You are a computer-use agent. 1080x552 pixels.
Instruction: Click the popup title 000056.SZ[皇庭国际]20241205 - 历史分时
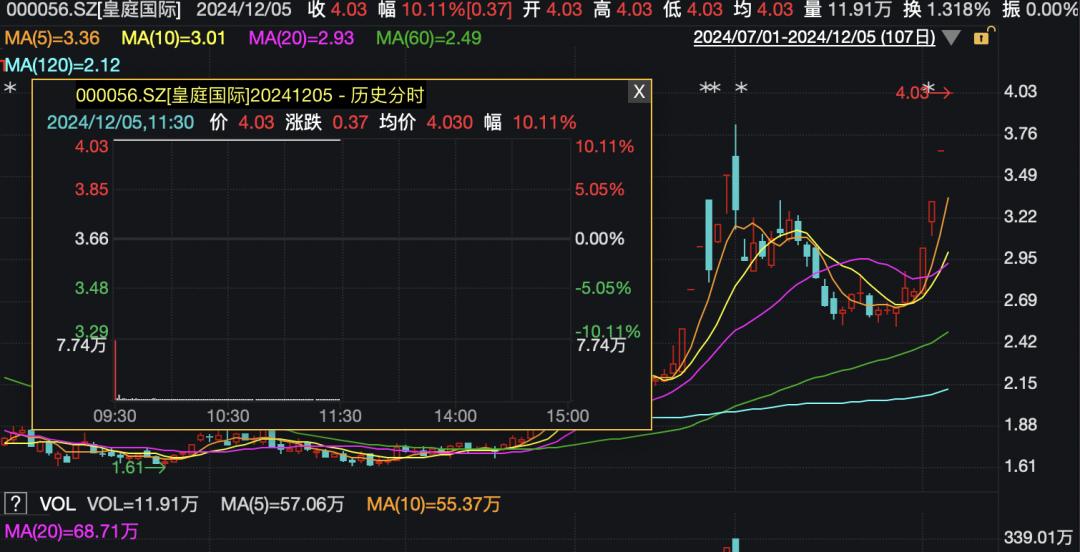pos(250,93)
